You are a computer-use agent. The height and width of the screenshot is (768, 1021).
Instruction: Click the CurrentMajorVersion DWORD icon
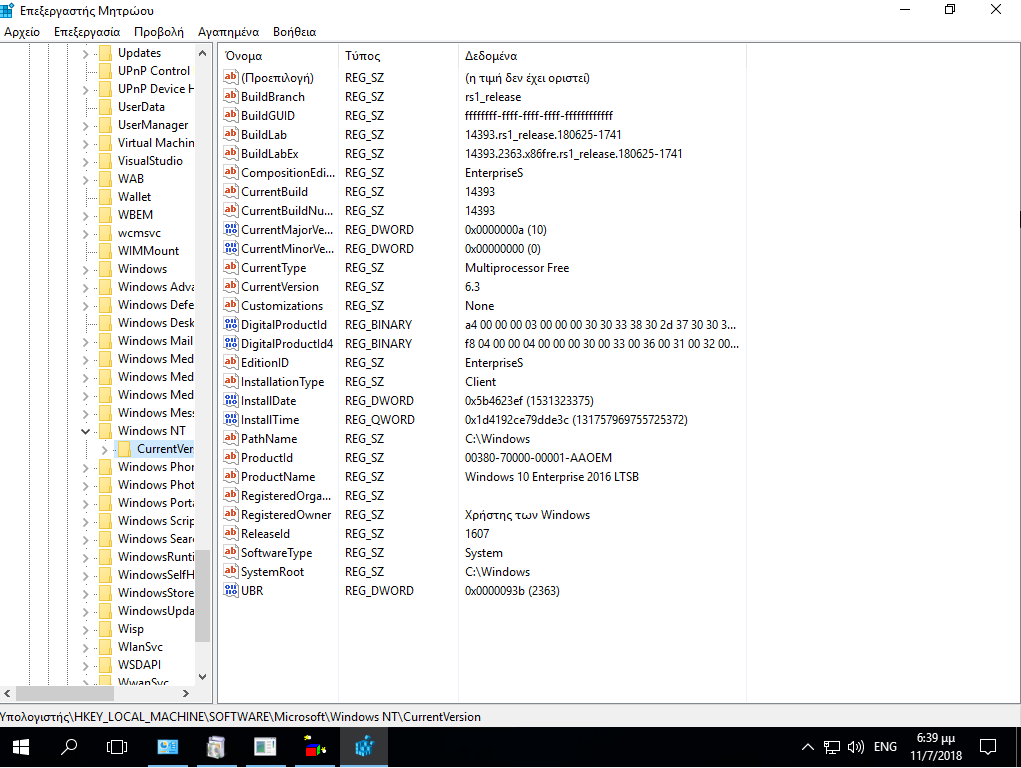(x=231, y=229)
